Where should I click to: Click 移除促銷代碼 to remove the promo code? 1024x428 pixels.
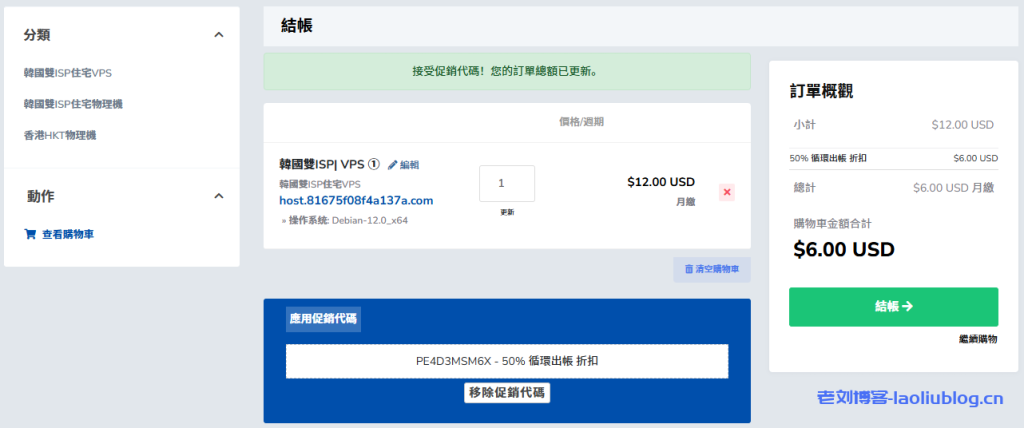click(507, 393)
